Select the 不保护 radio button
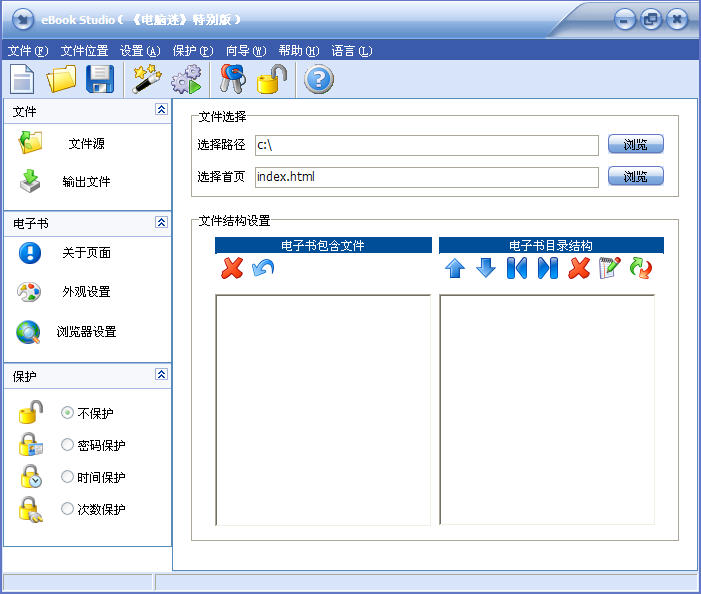 (67, 412)
